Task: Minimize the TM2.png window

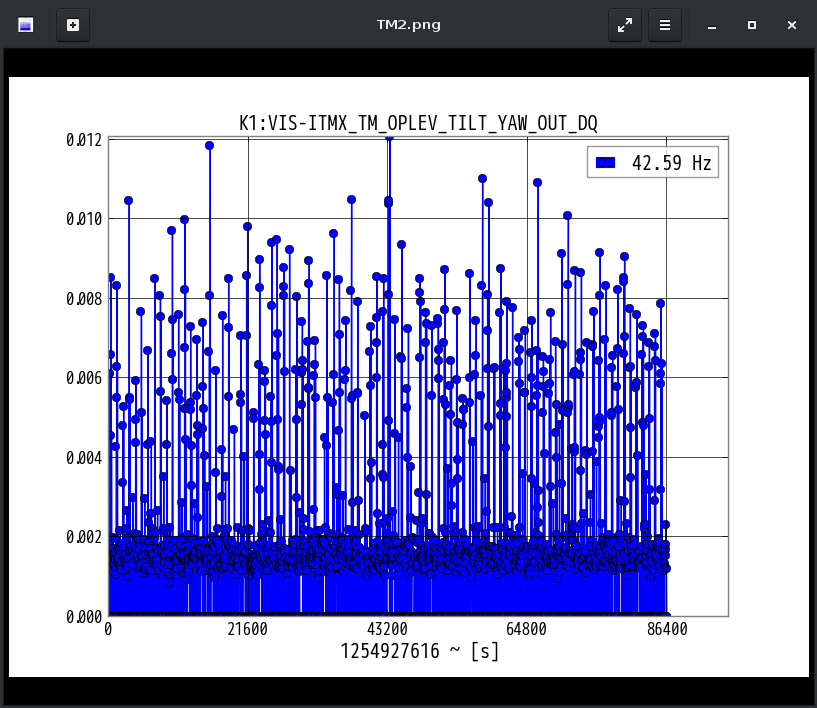Action: [712, 25]
